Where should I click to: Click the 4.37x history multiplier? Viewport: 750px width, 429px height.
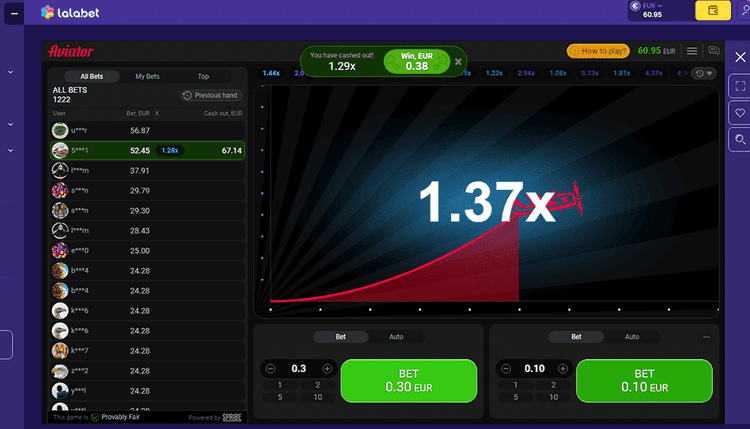653,73
